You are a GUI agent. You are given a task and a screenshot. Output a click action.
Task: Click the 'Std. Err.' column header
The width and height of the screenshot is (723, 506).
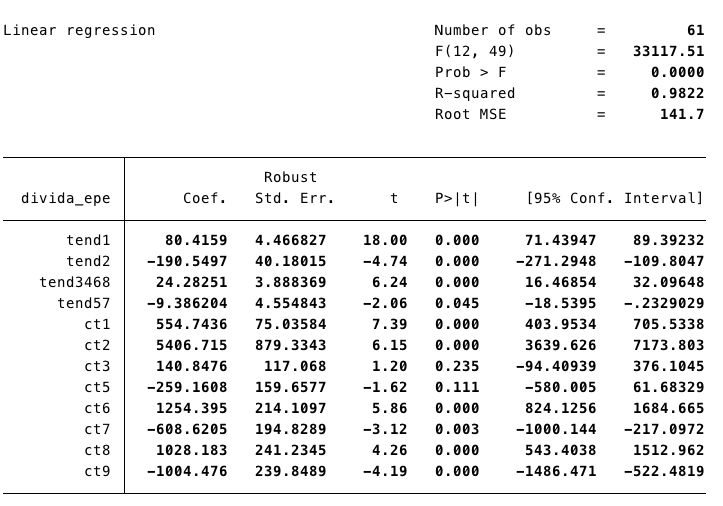coord(295,198)
